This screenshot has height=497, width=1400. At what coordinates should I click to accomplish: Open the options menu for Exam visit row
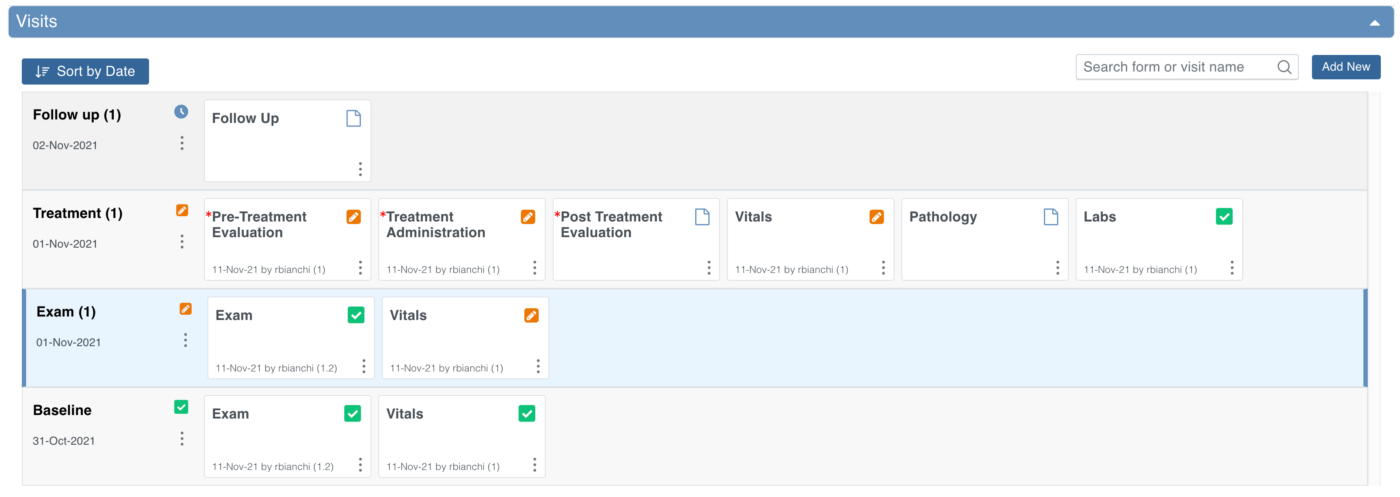coord(185,341)
